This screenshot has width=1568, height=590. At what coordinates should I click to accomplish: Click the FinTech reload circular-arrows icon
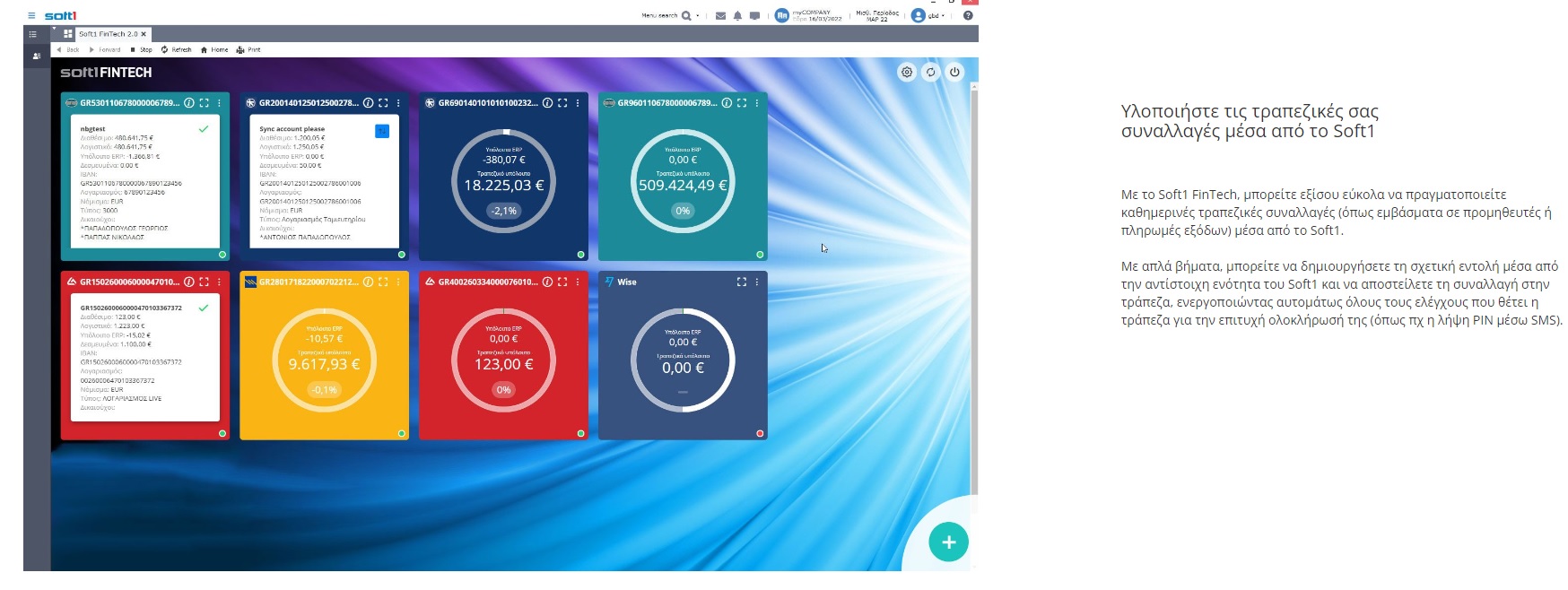tap(931, 72)
